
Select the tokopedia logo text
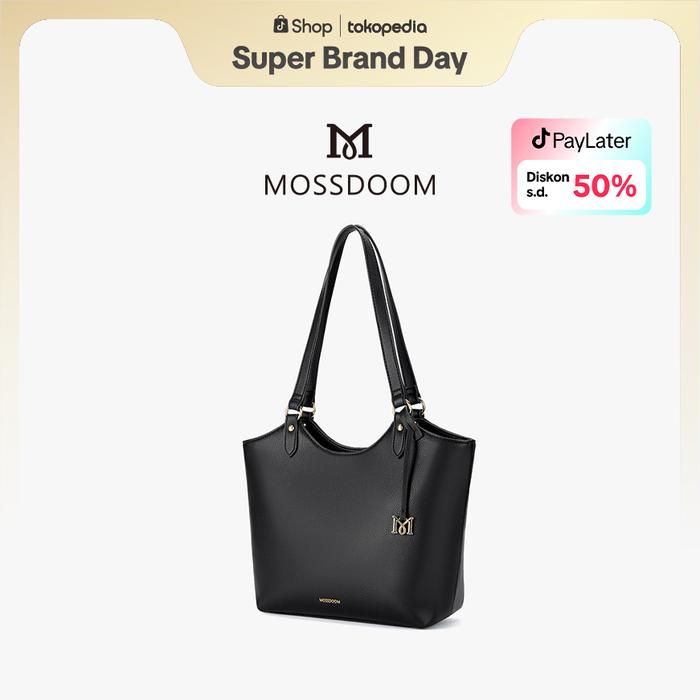(x=387, y=28)
